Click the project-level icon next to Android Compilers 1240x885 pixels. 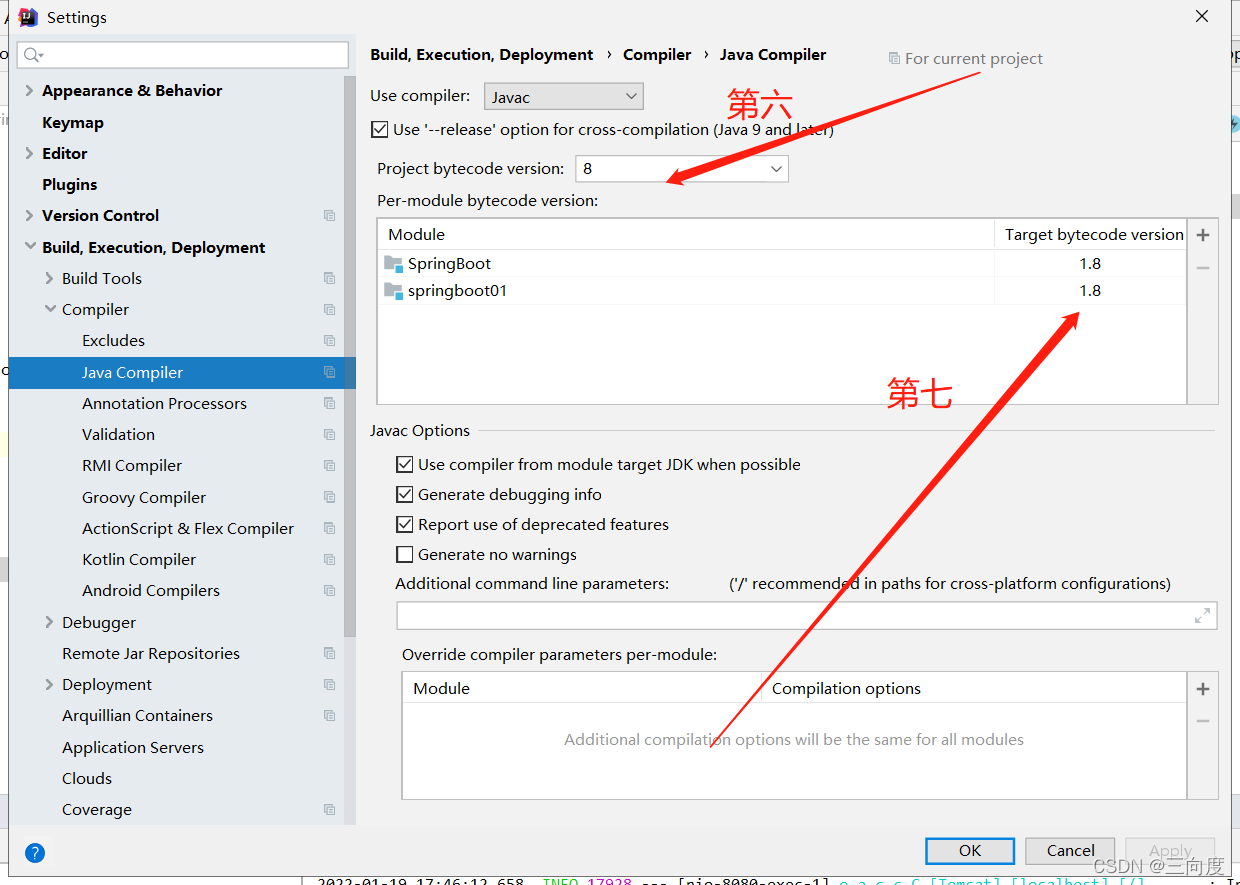pyautogui.click(x=329, y=590)
